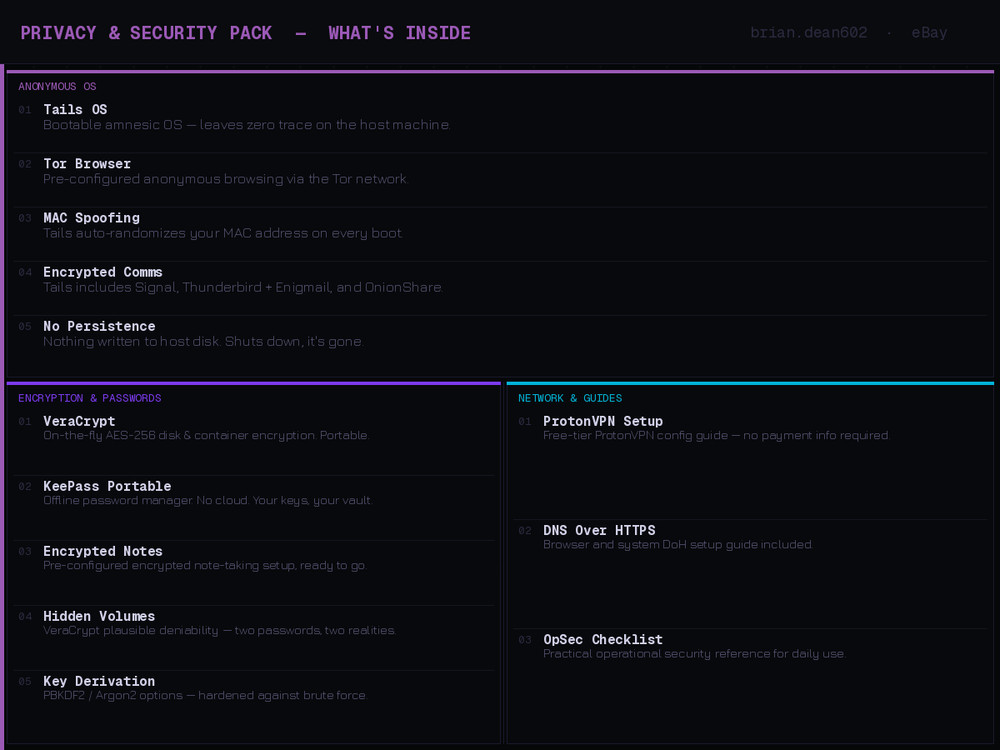
Task: Click the seller name brian.dean602
Action: coord(809,32)
